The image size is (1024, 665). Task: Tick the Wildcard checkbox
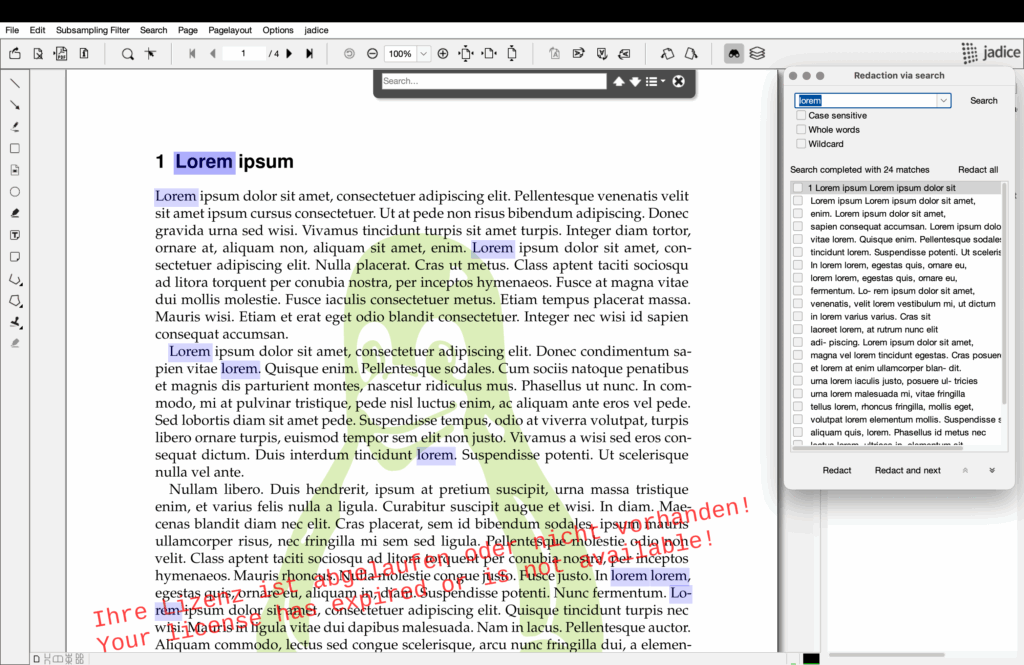(801, 144)
